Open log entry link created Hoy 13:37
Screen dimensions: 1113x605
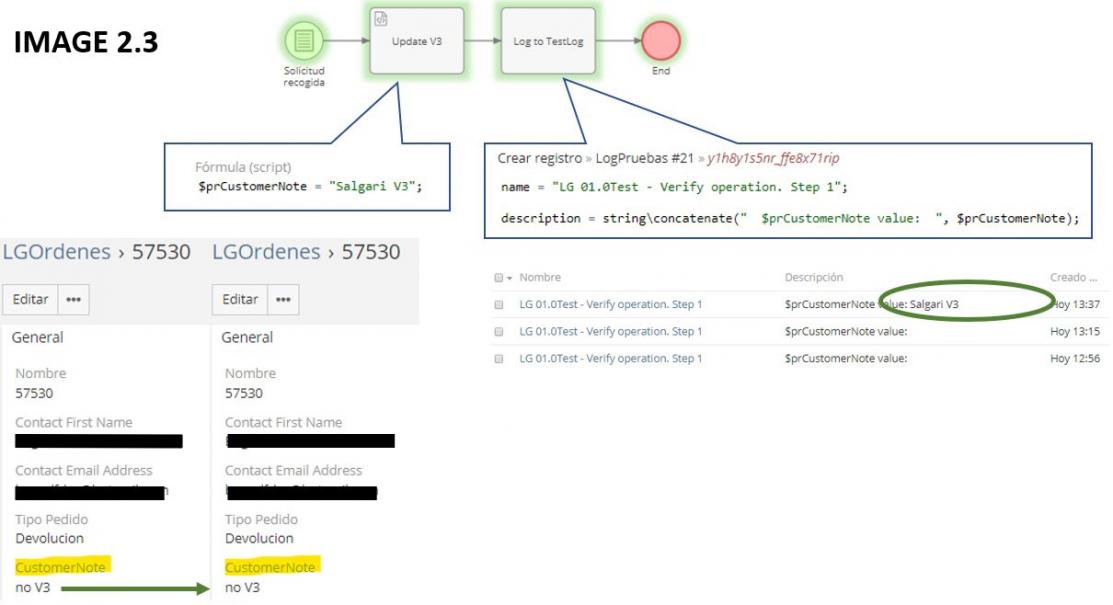[610, 304]
